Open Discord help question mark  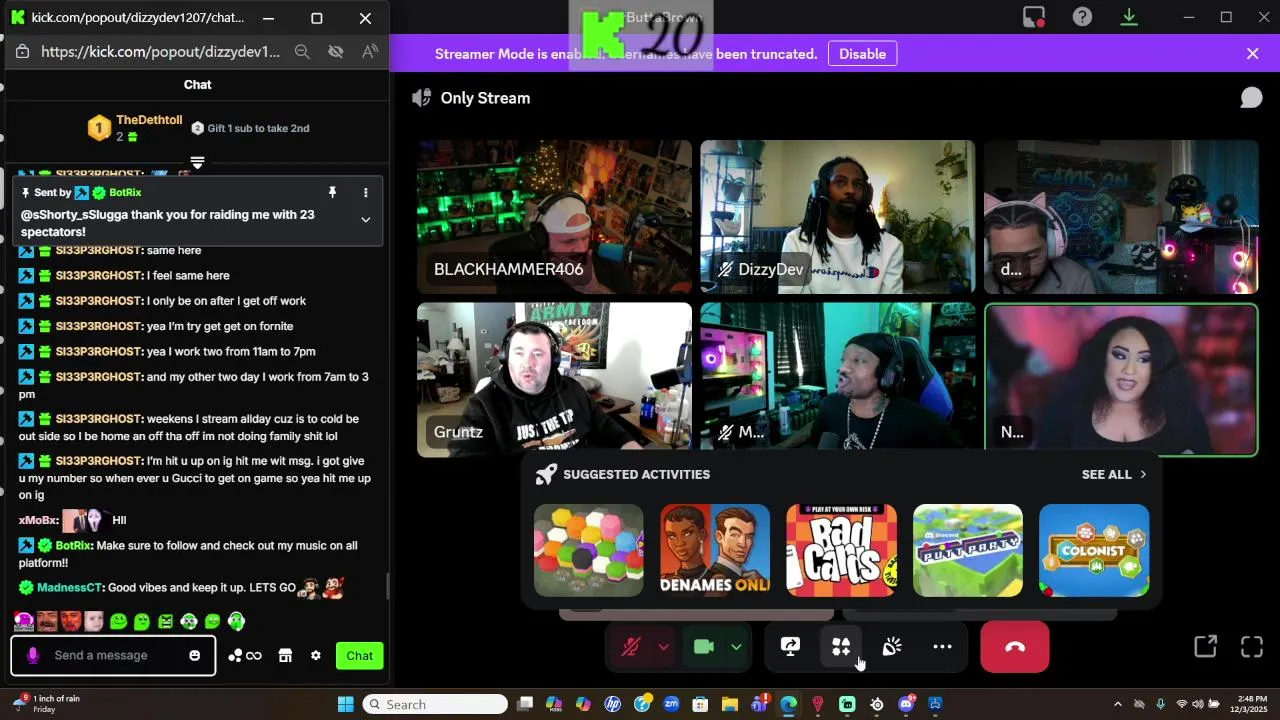[1082, 17]
